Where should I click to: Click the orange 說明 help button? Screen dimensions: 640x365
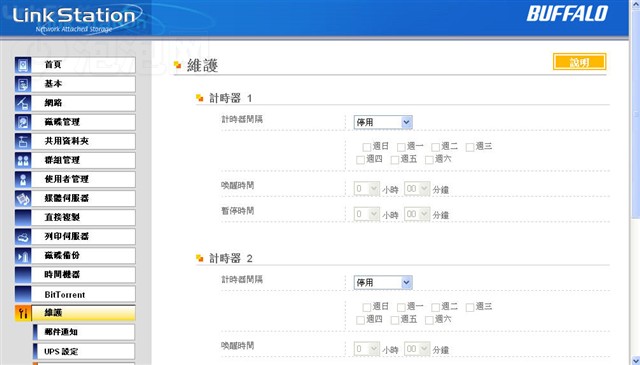click(579, 62)
